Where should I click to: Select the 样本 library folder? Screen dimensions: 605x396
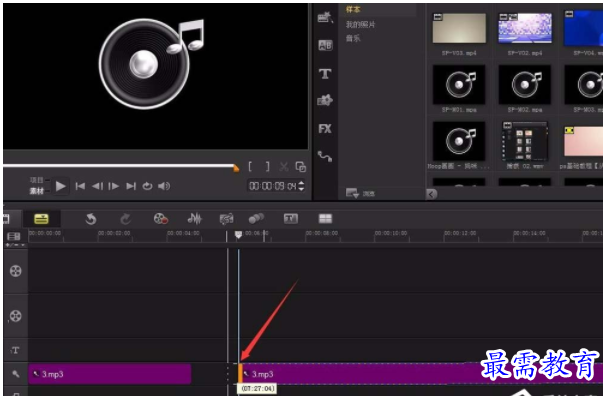coord(353,9)
